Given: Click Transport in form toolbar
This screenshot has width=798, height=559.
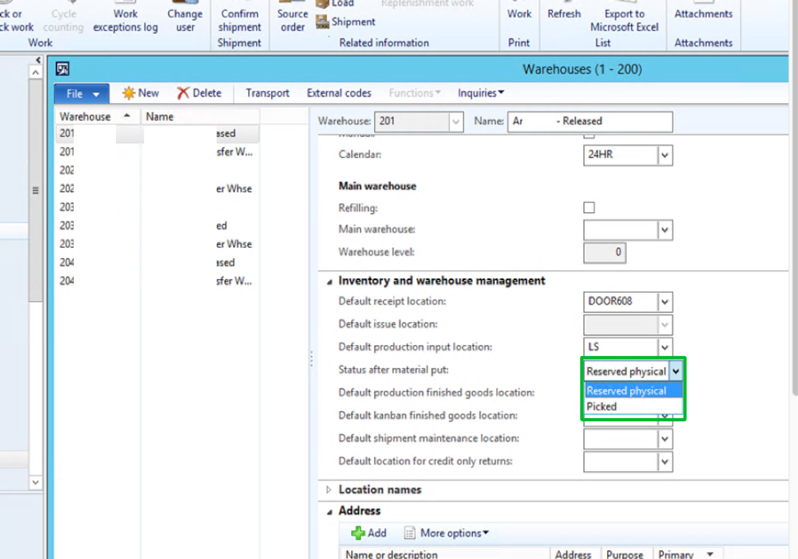Looking at the screenshot, I should coord(267,93).
